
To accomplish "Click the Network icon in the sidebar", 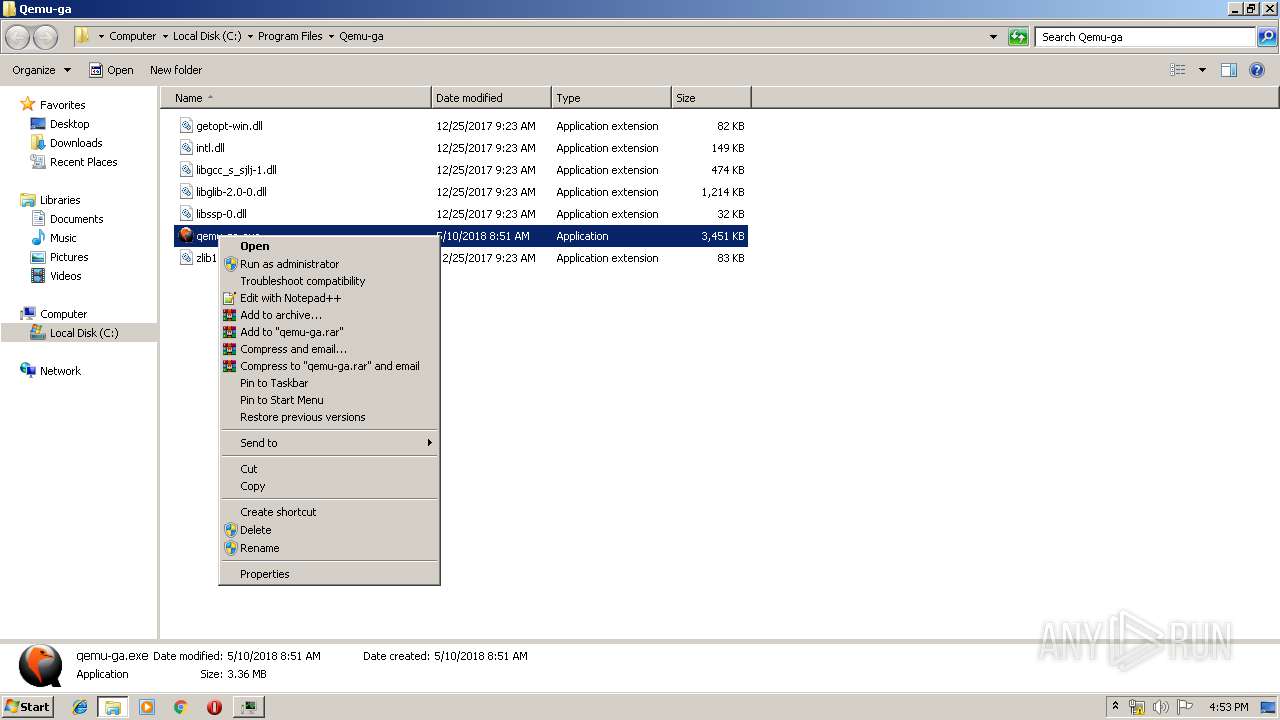I will click(x=28, y=371).
